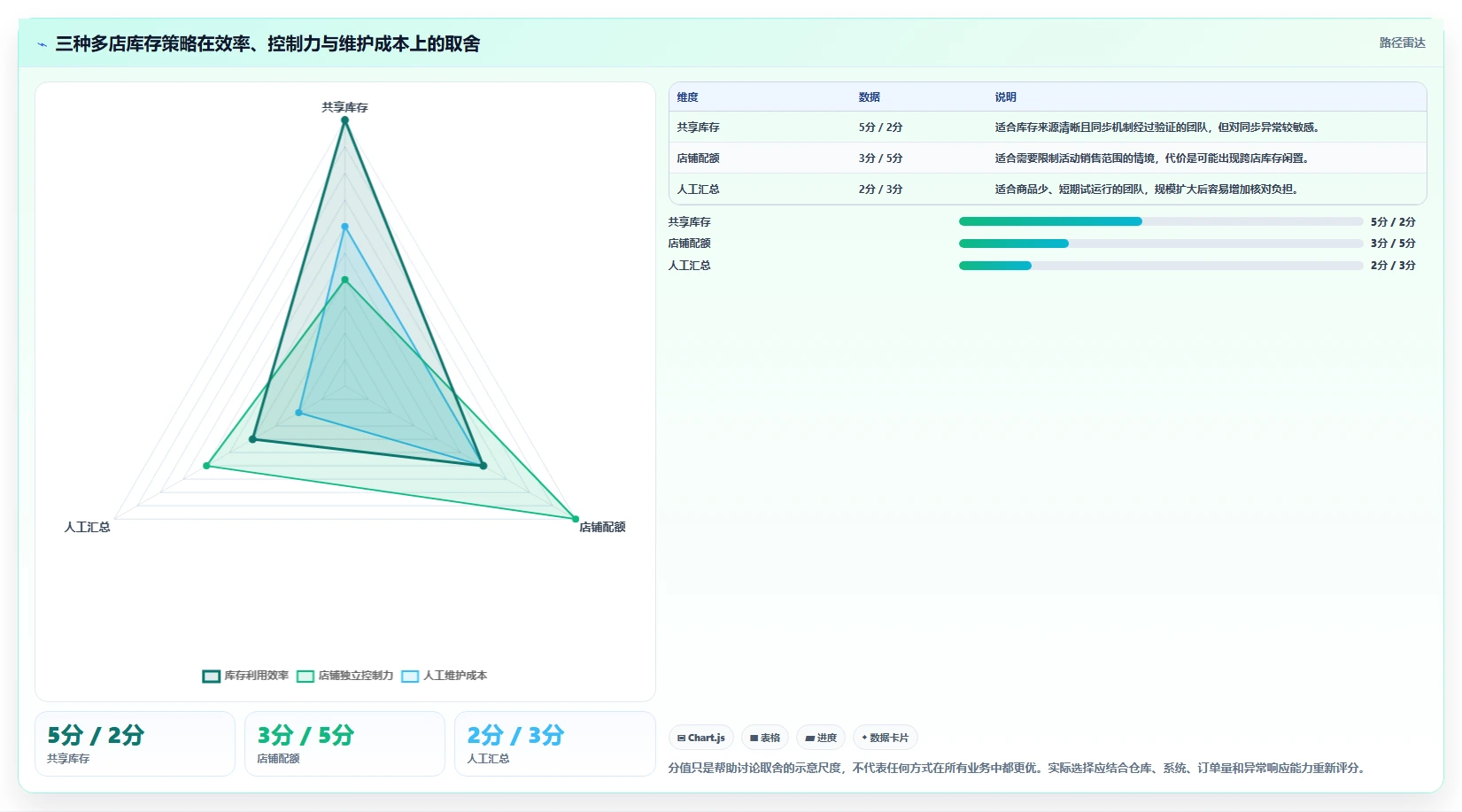Click the 3分 / 5分 value beside the progress bar
The width and height of the screenshot is (1462, 812).
click(1393, 244)
